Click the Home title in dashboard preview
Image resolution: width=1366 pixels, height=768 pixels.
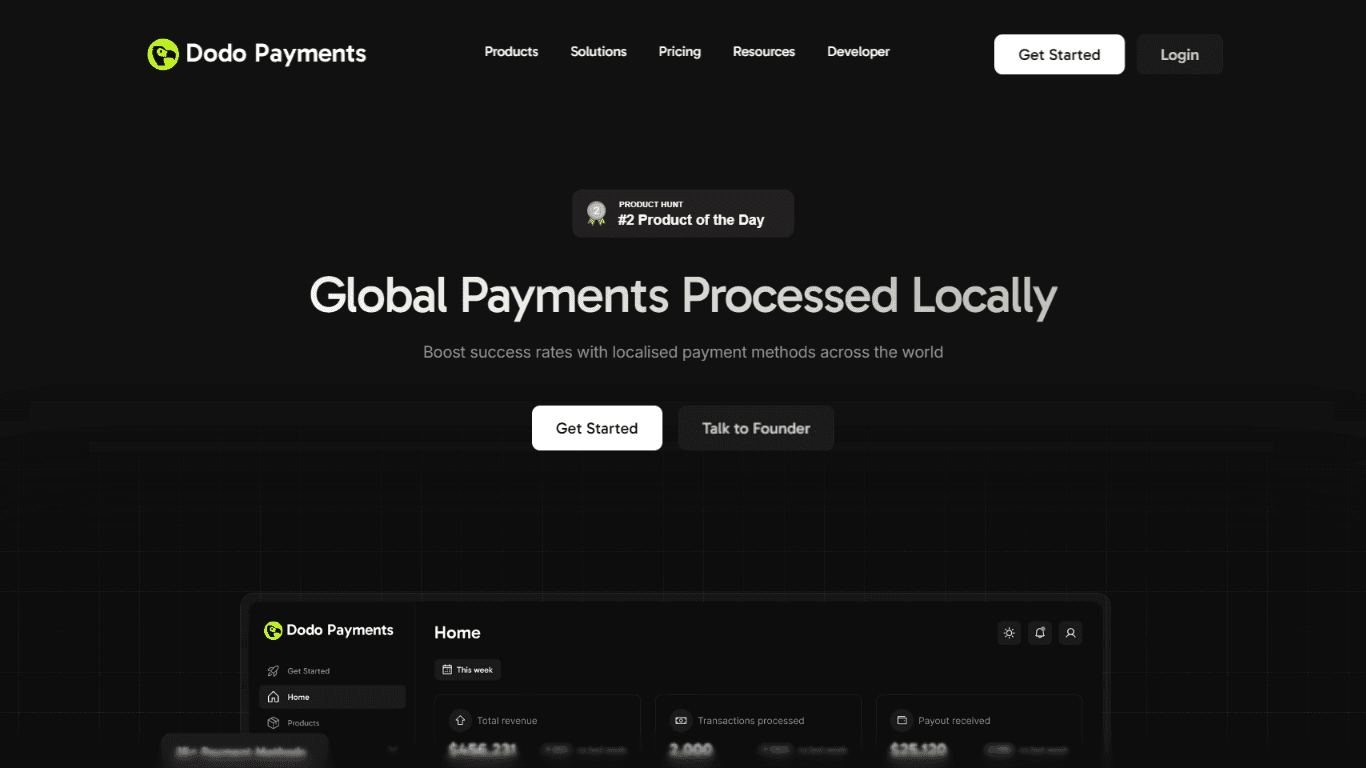(457, 633)
